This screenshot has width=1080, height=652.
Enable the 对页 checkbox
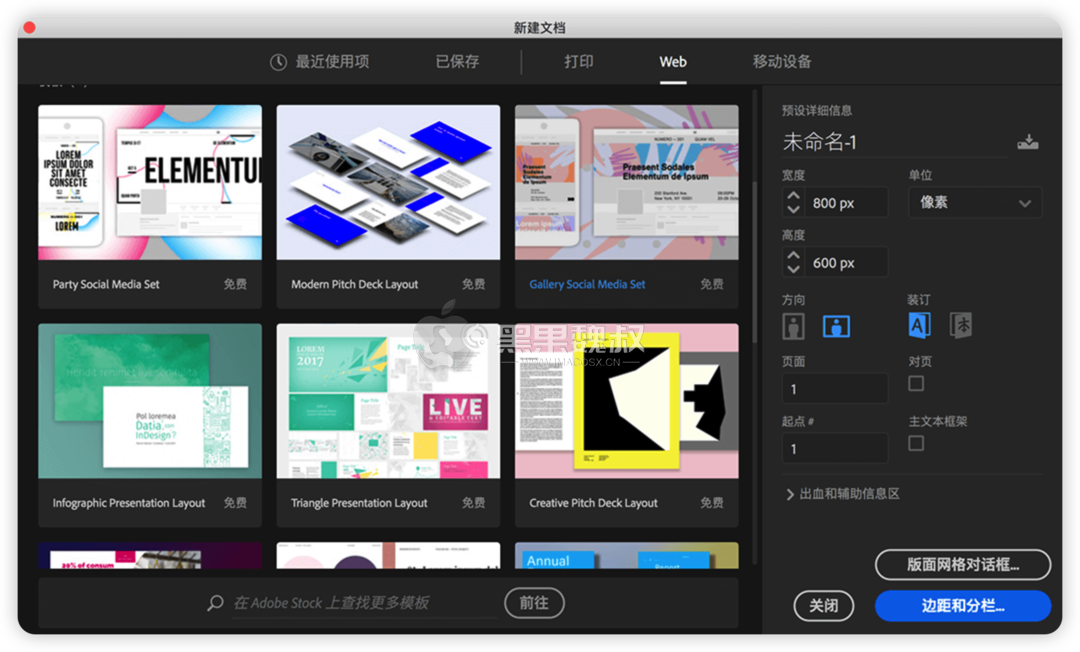point(916,382)
